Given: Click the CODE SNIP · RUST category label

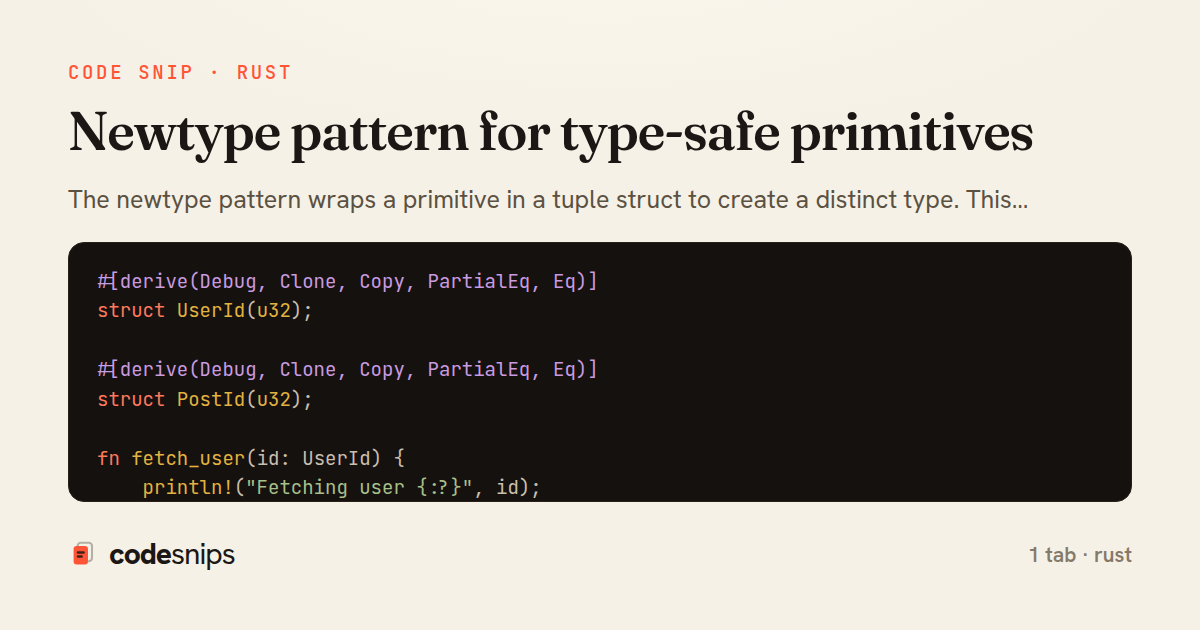Looking at the screenshot, I should [x=180, y=73].
